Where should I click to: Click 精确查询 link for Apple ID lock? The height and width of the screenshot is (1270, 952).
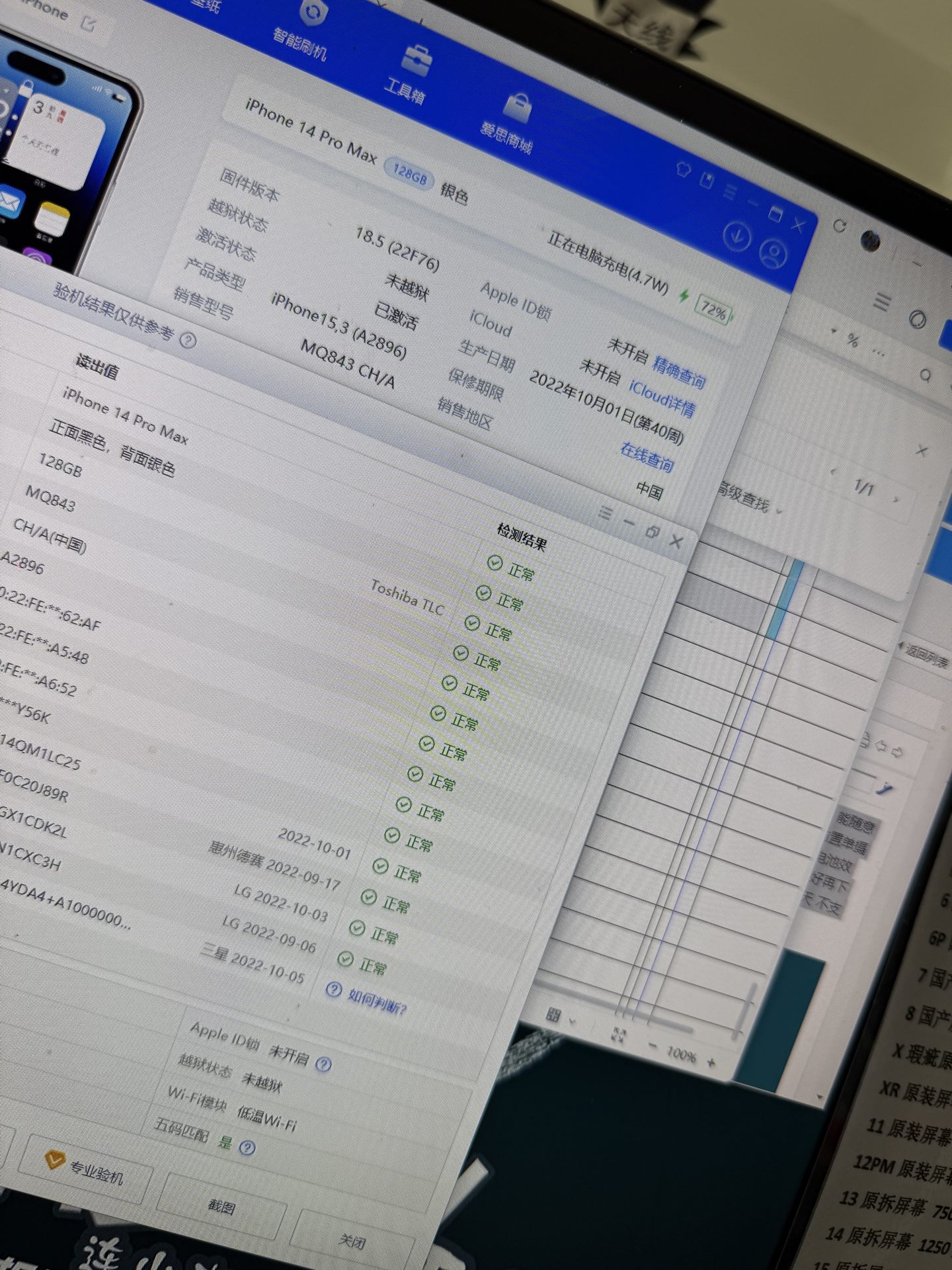[680, 372]
